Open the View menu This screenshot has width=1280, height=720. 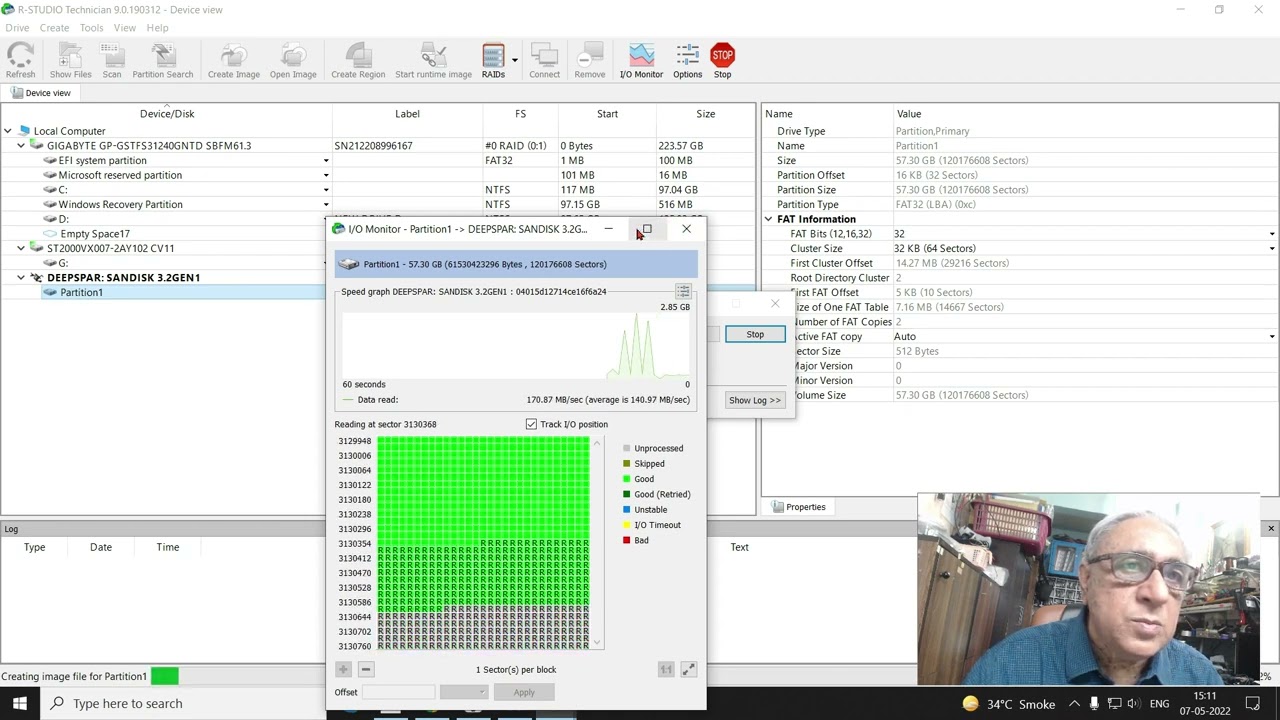tap(125, 28)
